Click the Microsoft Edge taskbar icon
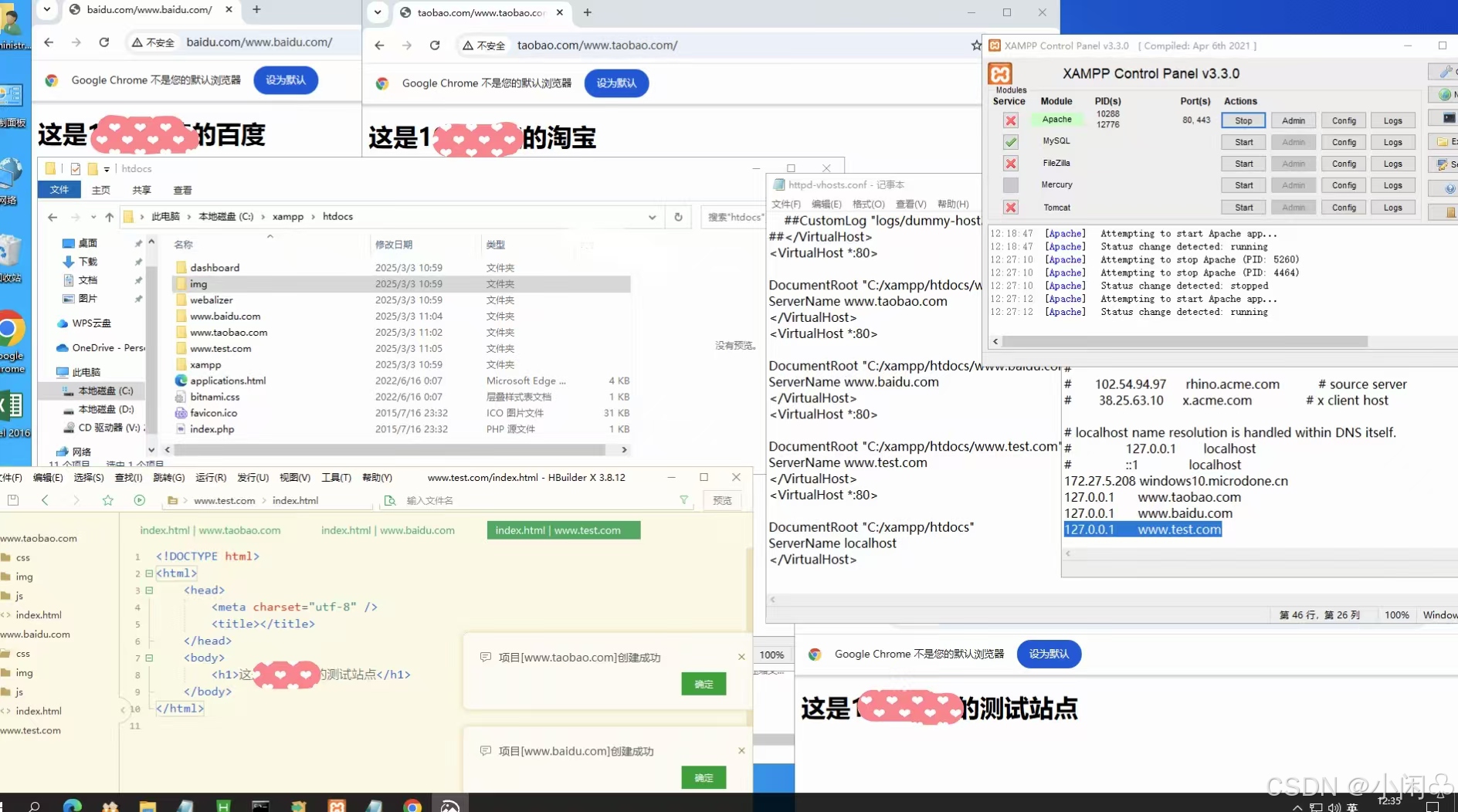This screenshot has width=1458, height=812. pos(72,806)
